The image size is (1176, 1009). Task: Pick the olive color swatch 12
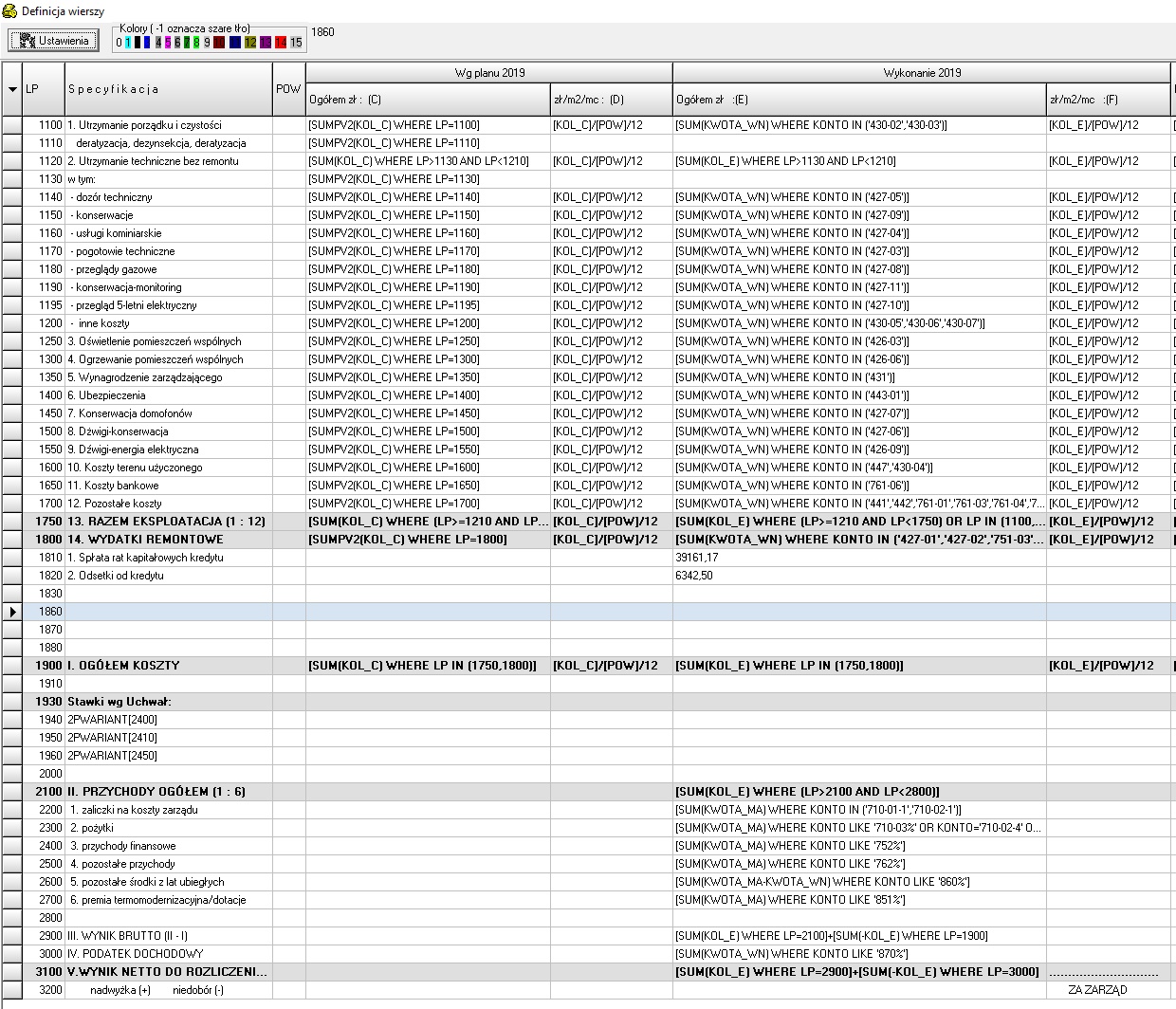(x=250, y=43)
